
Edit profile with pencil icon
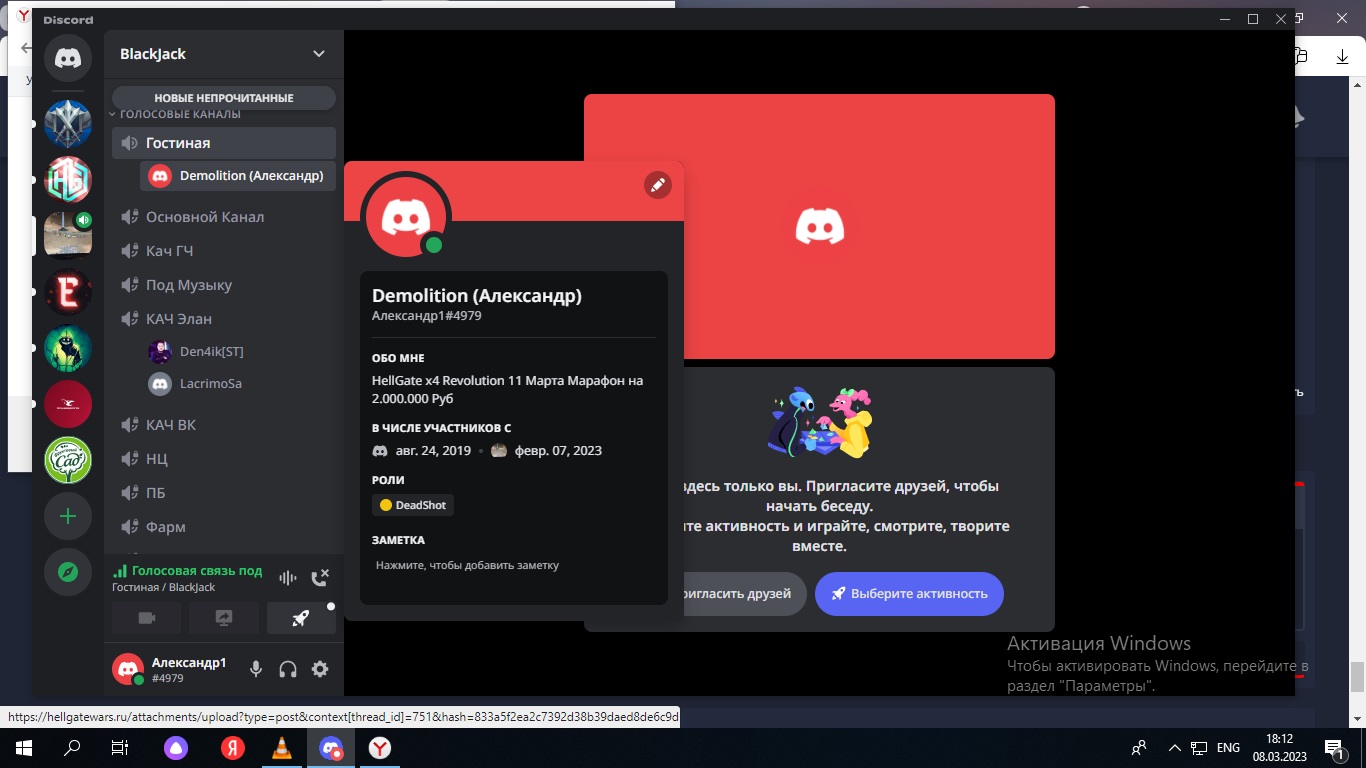pyautogui.click(x=657, y=185)
